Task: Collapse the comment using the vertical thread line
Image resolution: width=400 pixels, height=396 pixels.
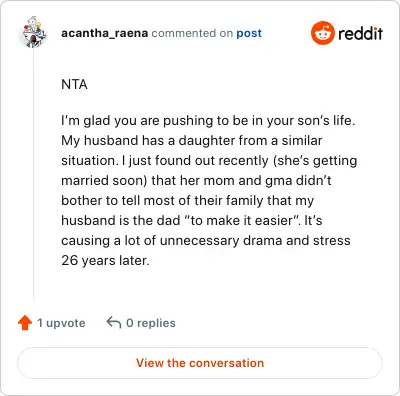Action: click(x=33, y=173)
